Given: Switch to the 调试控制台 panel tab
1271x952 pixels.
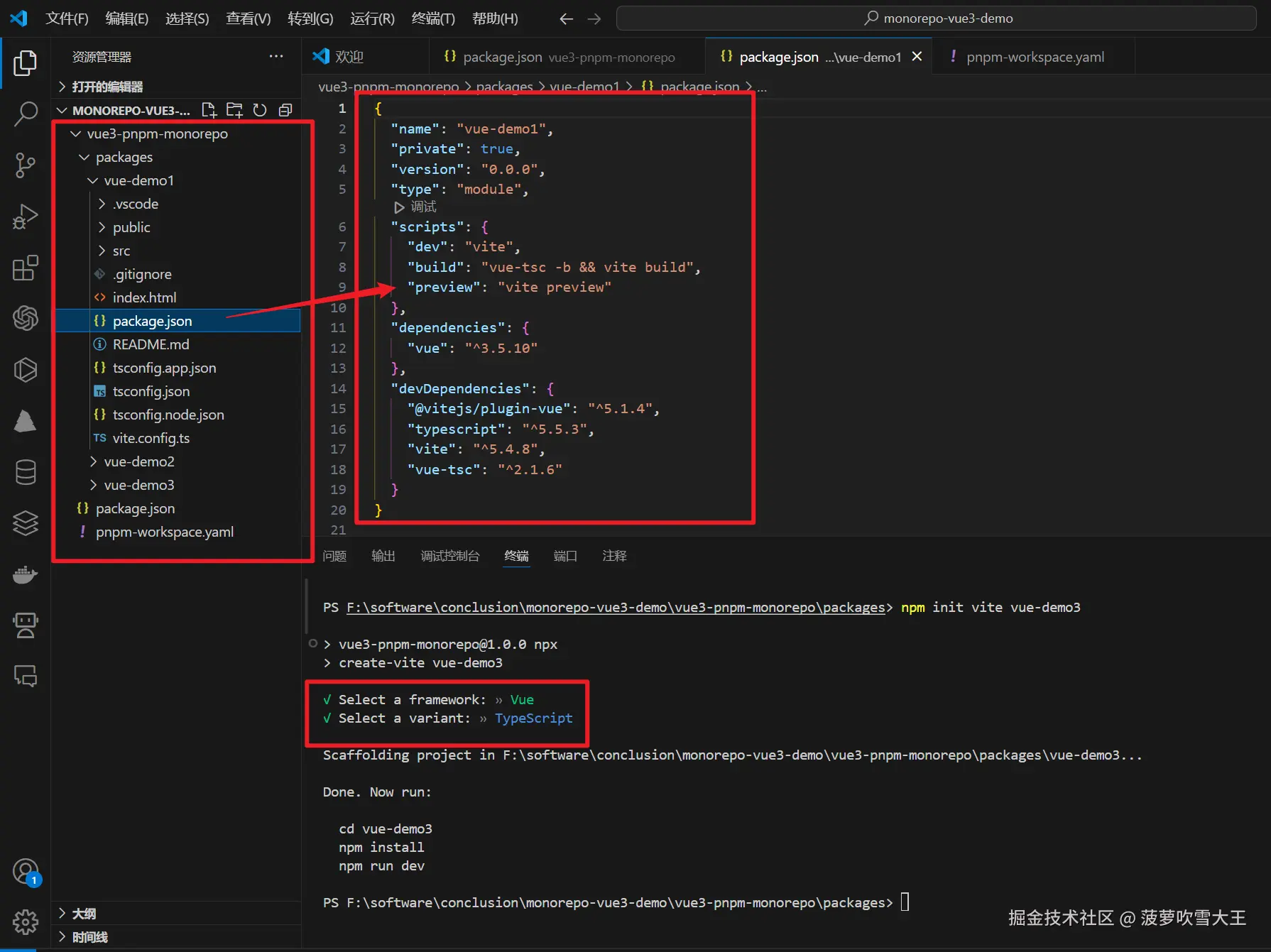Looking at the screenshot, I should (x=450, y=556).
